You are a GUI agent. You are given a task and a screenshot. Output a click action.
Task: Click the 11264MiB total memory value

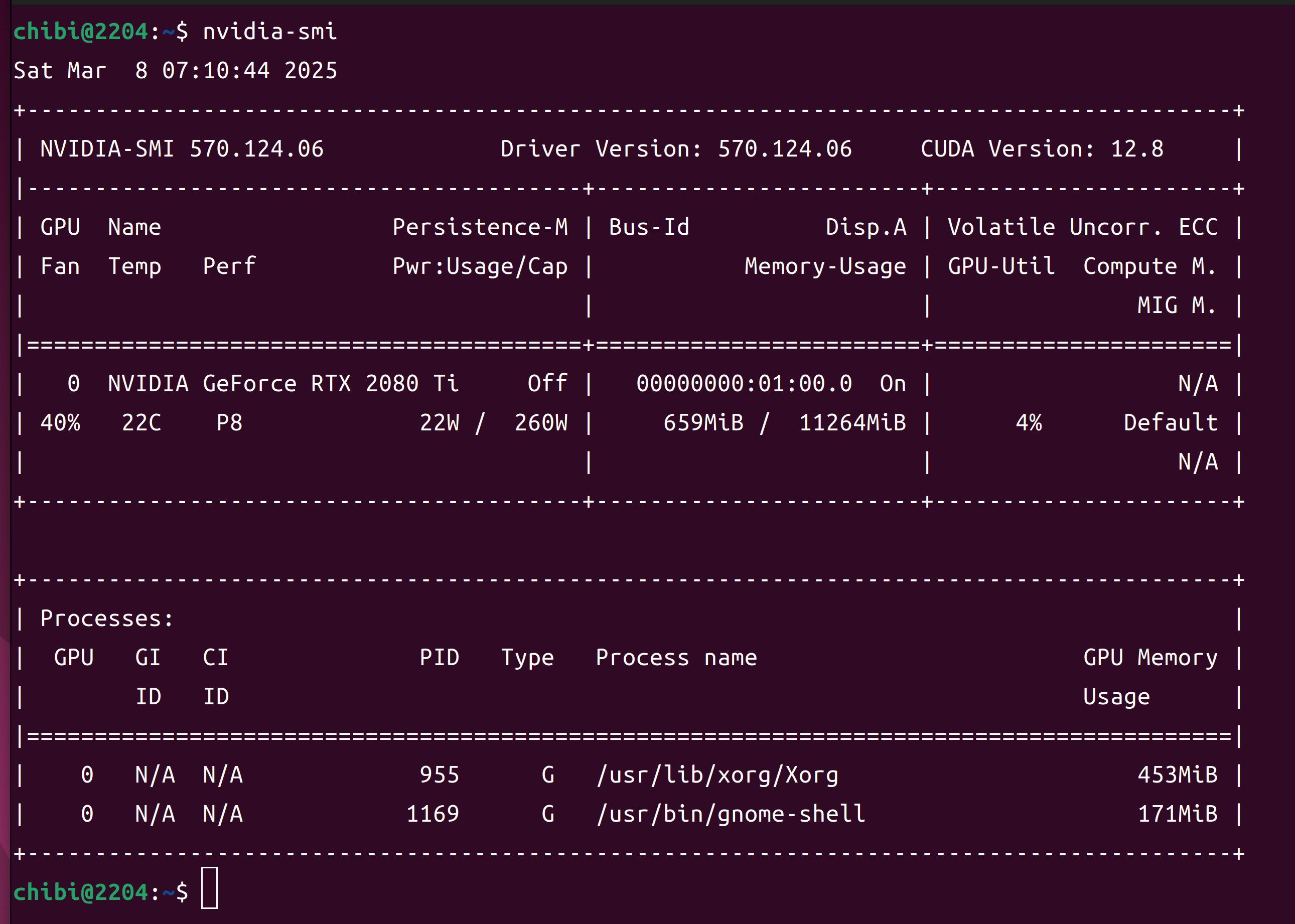coord(852,423)
